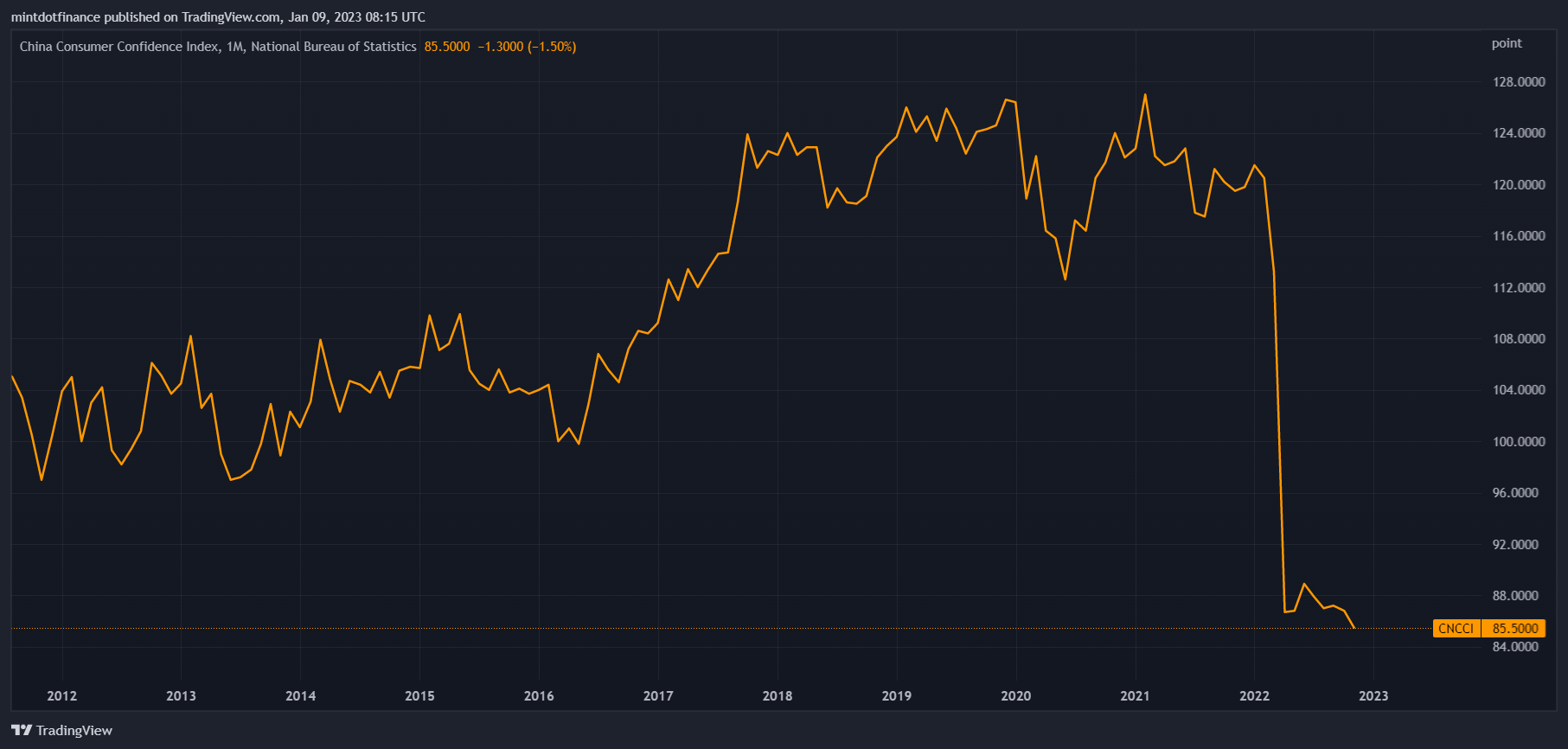Click the 108.0000 price axis label

[1519, 339]
